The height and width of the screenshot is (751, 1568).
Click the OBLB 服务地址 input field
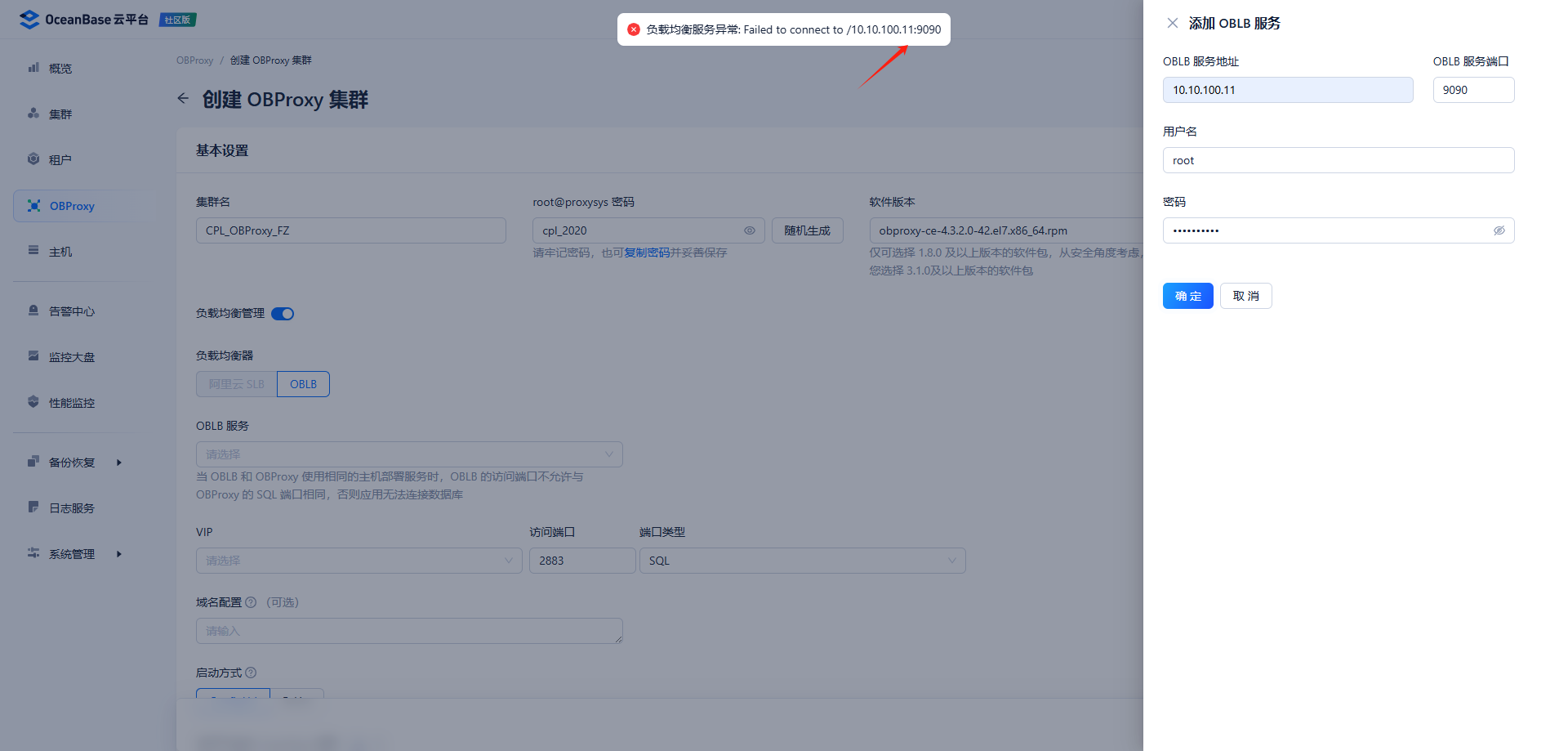pyautogui.click(x=1288, y=90)
